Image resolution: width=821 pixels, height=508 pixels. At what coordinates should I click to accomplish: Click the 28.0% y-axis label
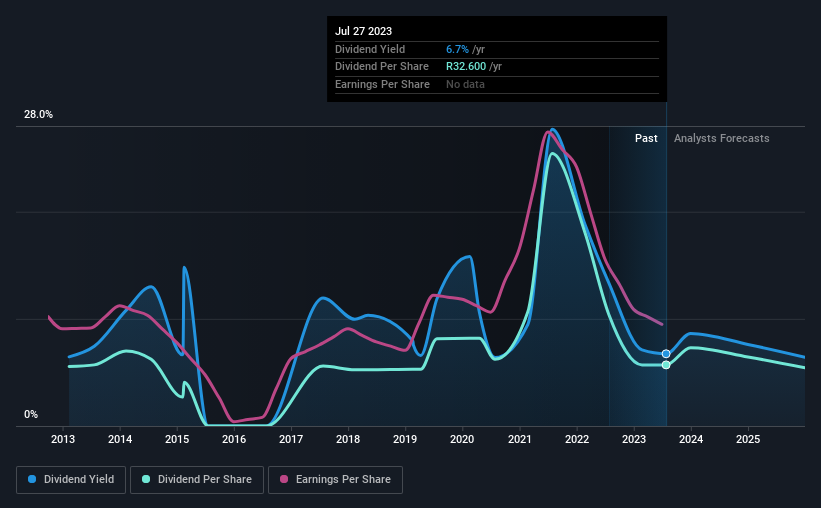[x=38, y=115]
